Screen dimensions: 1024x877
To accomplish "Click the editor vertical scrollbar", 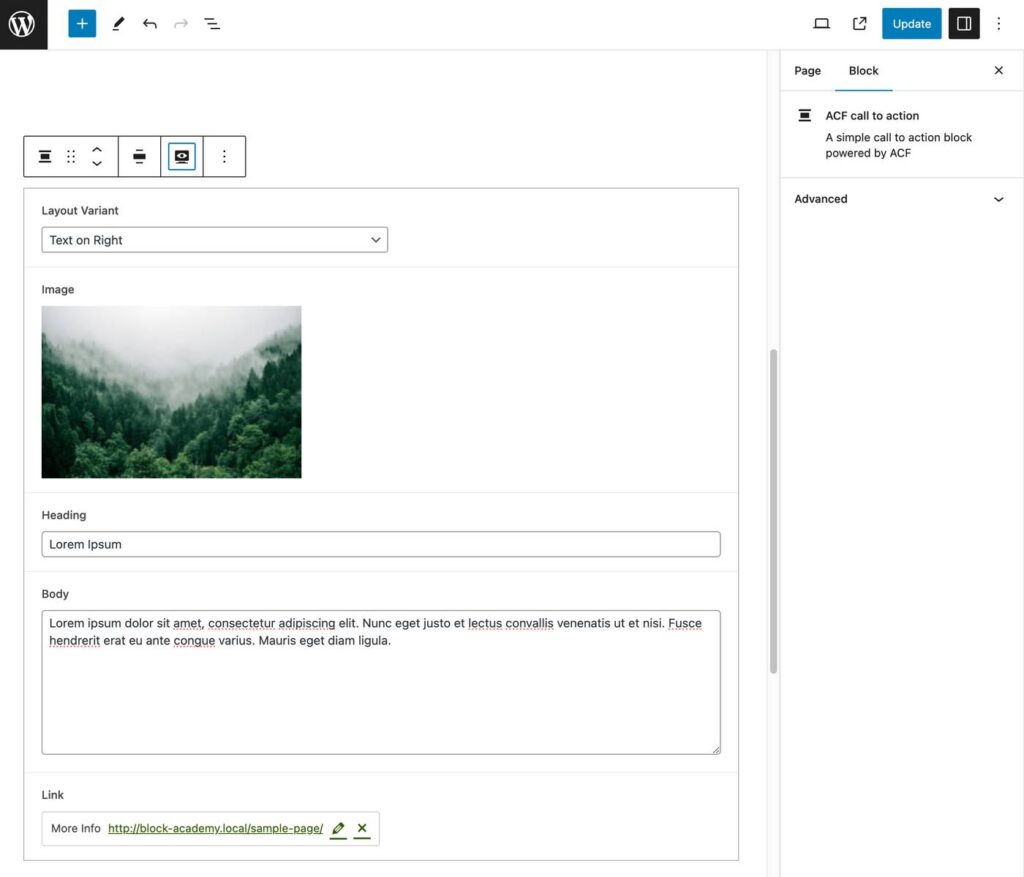I will (x=773, y=510).
